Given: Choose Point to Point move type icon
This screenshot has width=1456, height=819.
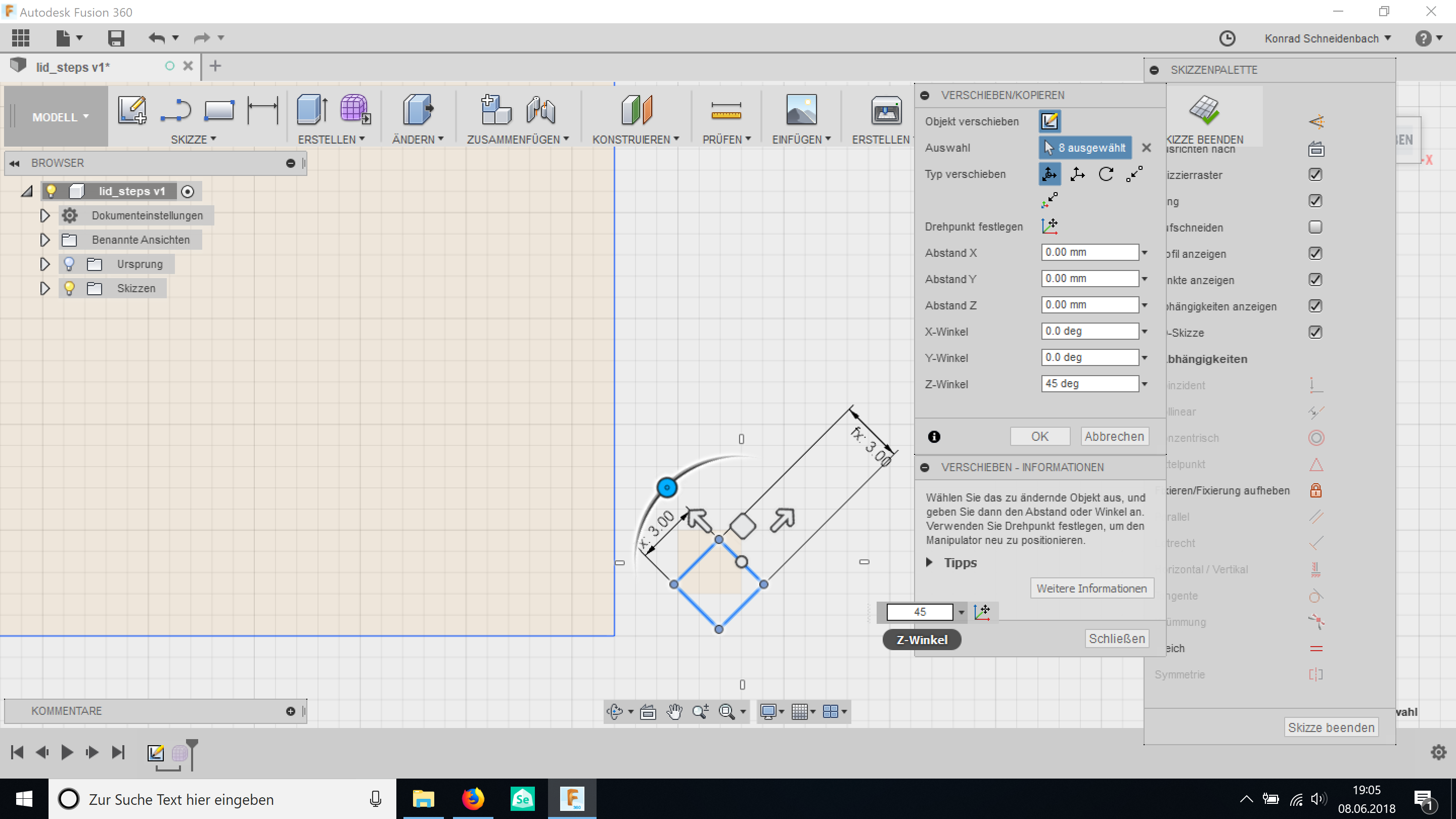Looking at the screenshot, I should [x=1134, y=174].
